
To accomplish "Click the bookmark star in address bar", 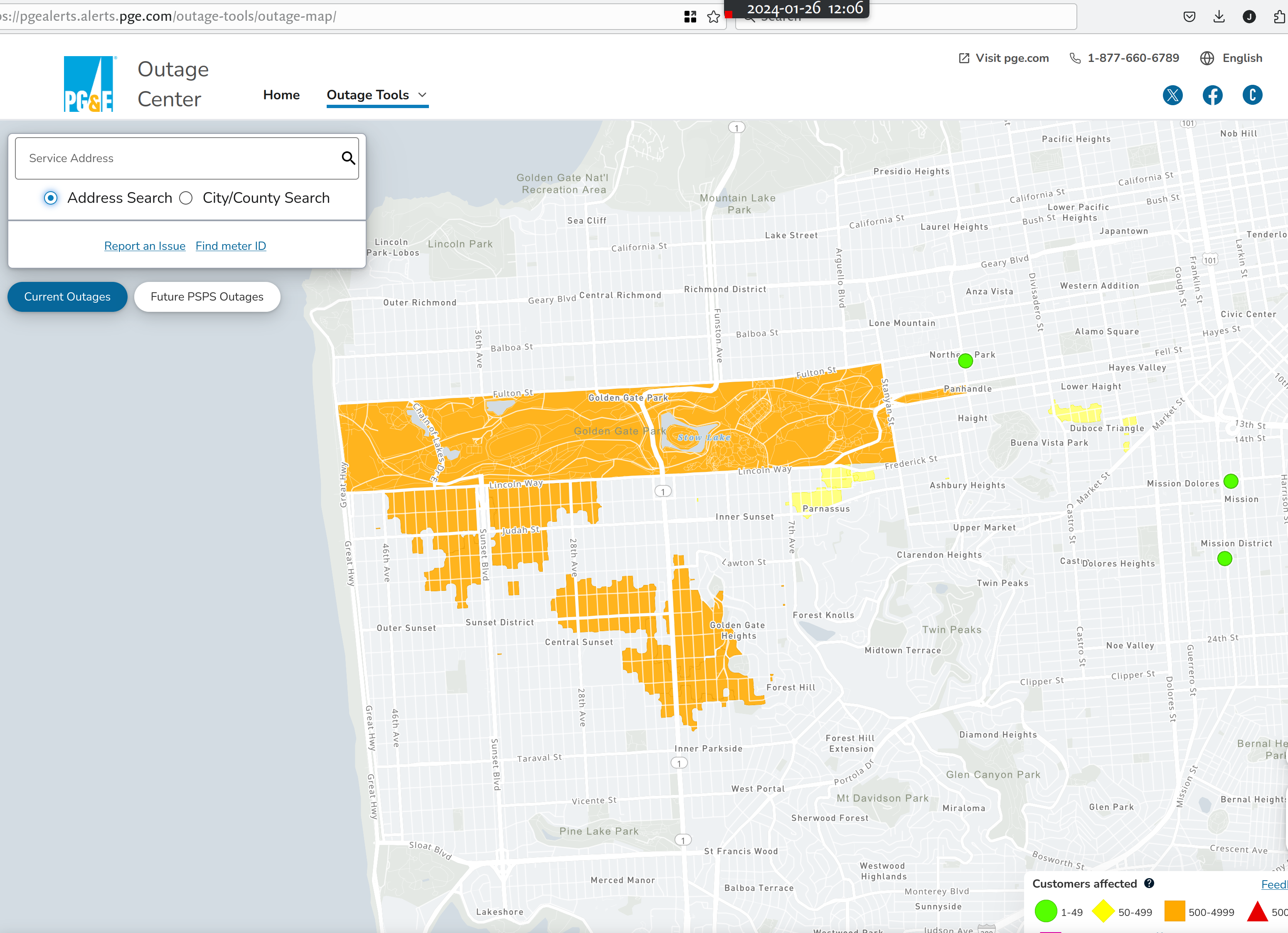I will (713, 17).
